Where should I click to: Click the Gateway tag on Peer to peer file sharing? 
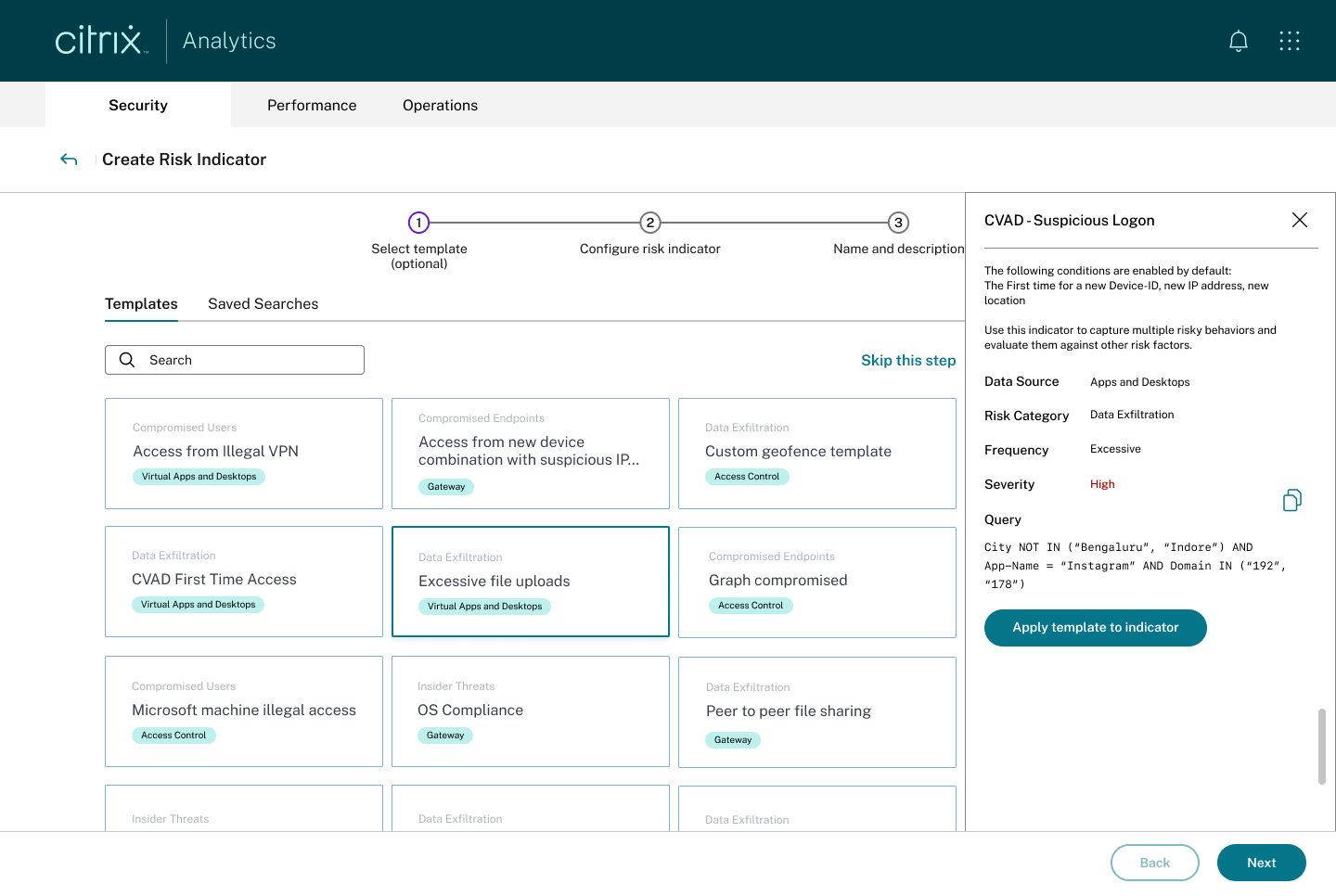pyautogui.click(x=733, y=740)
